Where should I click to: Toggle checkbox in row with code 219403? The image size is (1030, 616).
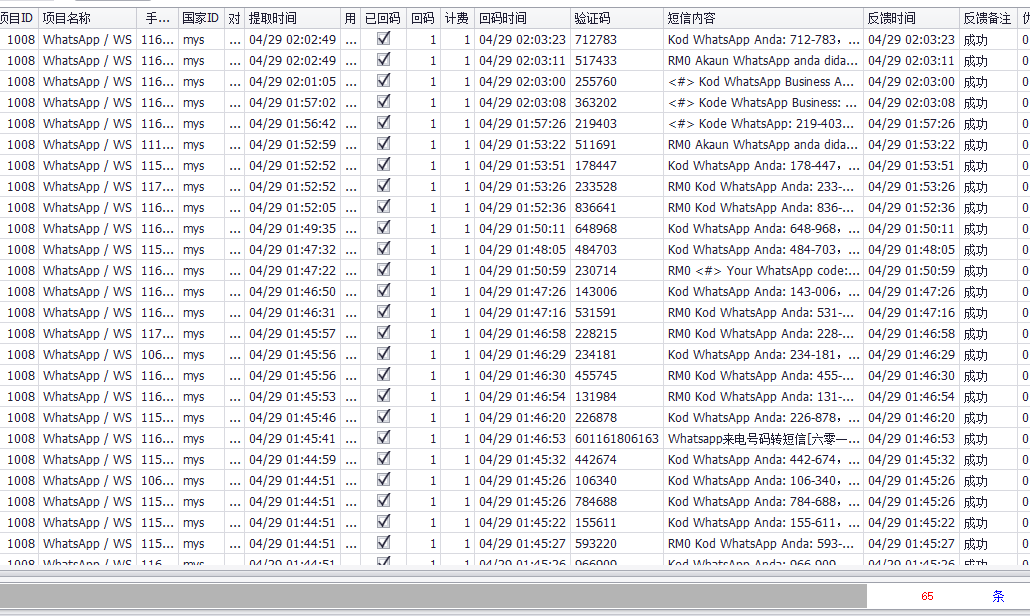pos(384,123)
